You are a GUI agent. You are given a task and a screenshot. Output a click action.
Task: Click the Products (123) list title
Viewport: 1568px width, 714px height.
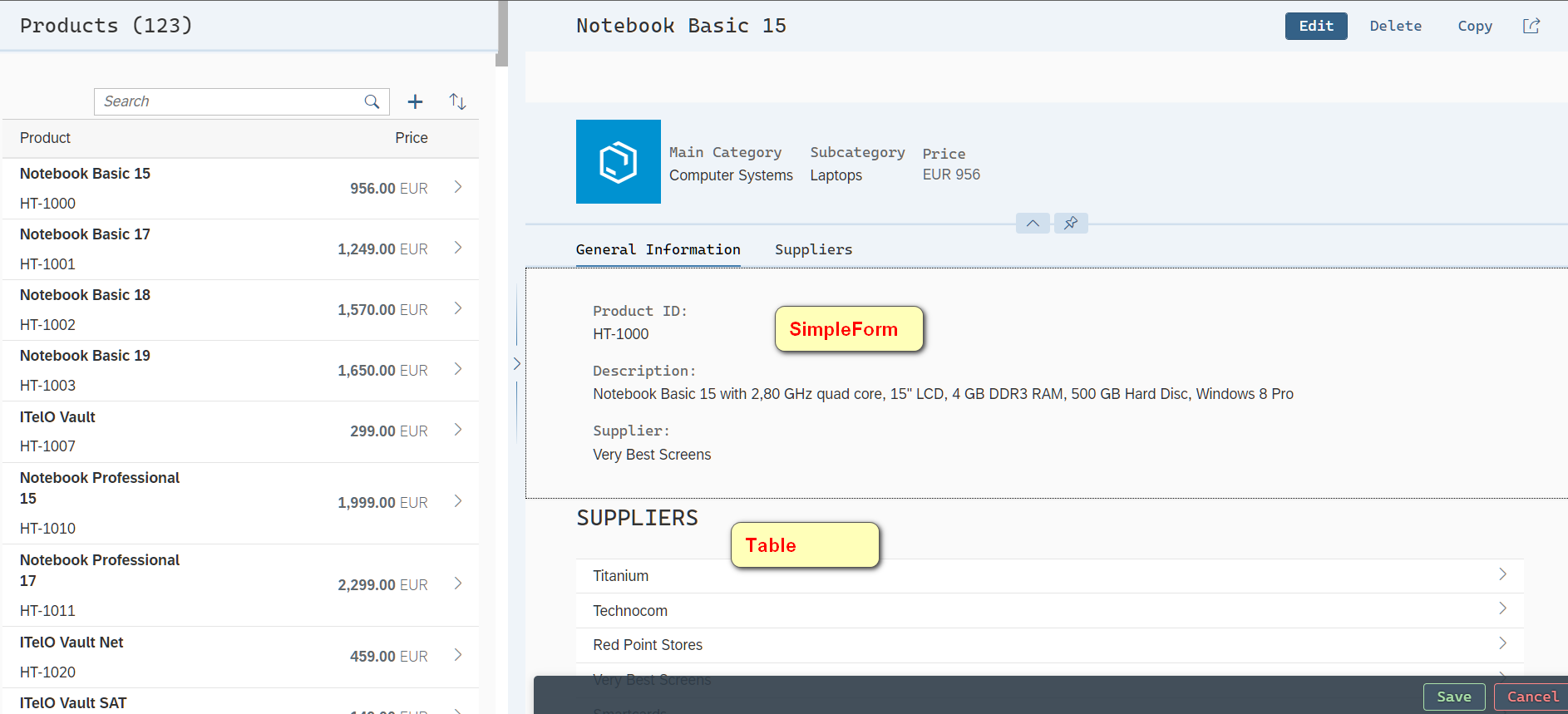click(x=106, y=26)
